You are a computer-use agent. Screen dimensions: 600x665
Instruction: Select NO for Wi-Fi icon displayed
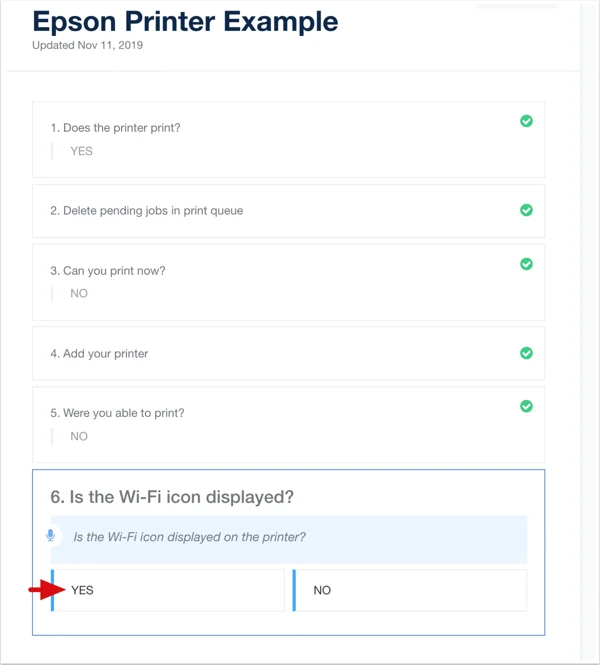[410, 590]
